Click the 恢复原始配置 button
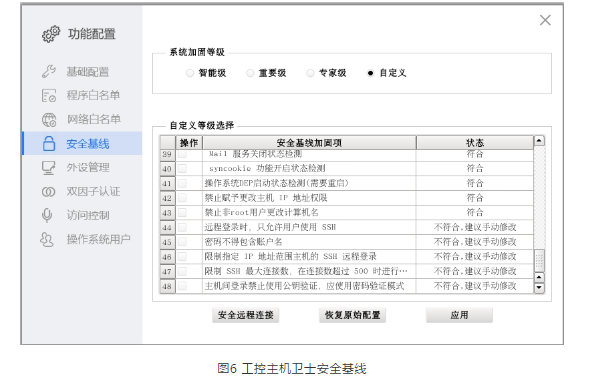591x386 pixels. (352, 315)
